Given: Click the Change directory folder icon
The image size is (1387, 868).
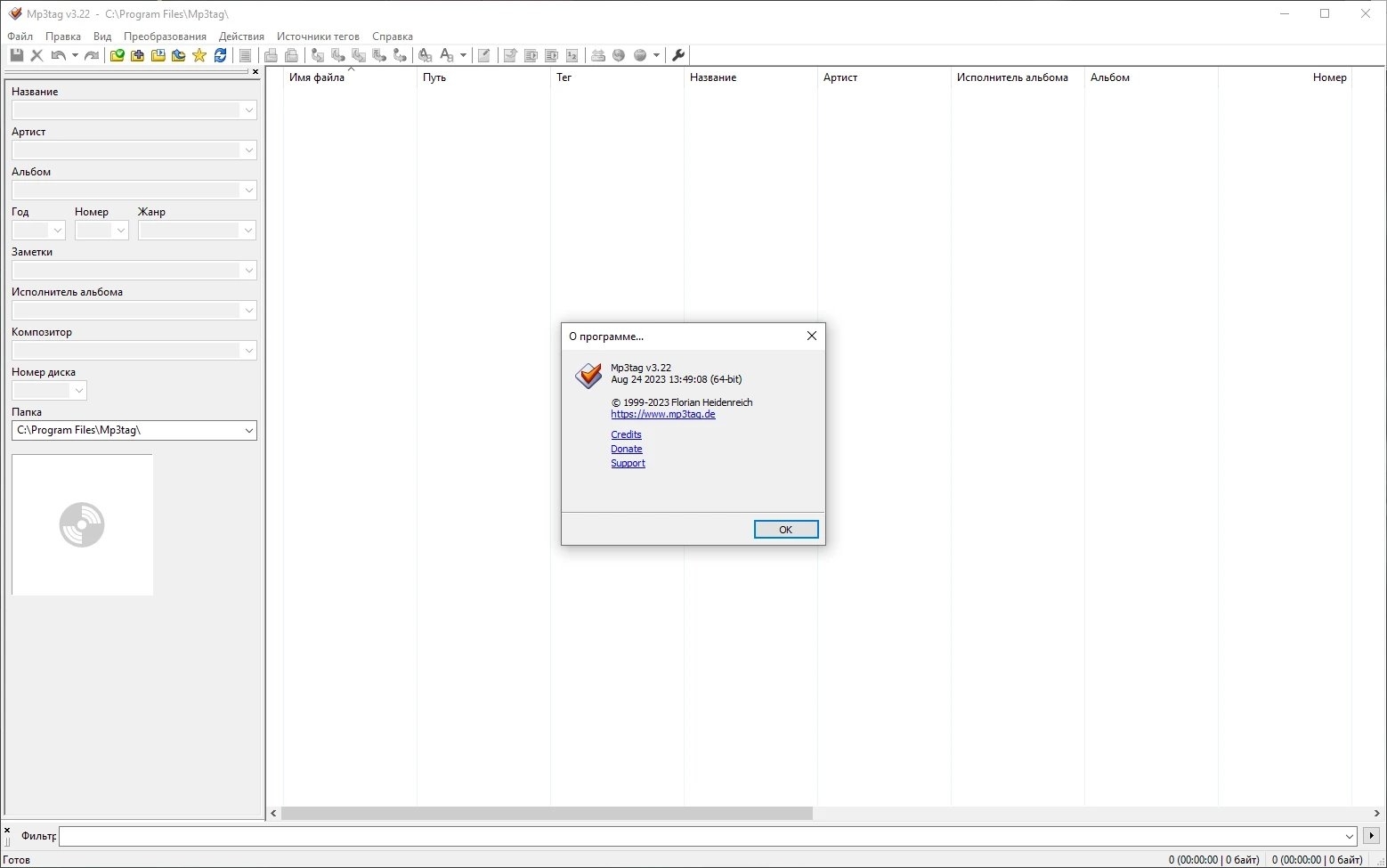Looking at the screenshot, I should tap(117, 55).
